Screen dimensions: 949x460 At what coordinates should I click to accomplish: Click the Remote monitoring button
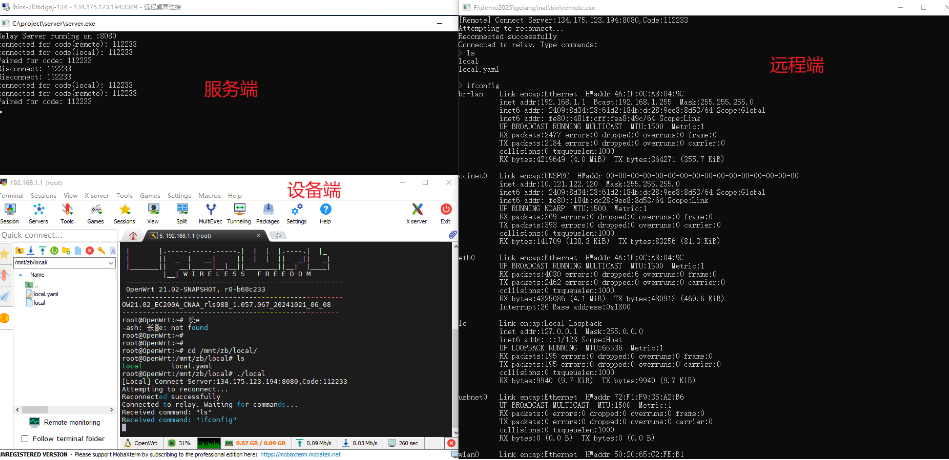(x=64, y=422)
